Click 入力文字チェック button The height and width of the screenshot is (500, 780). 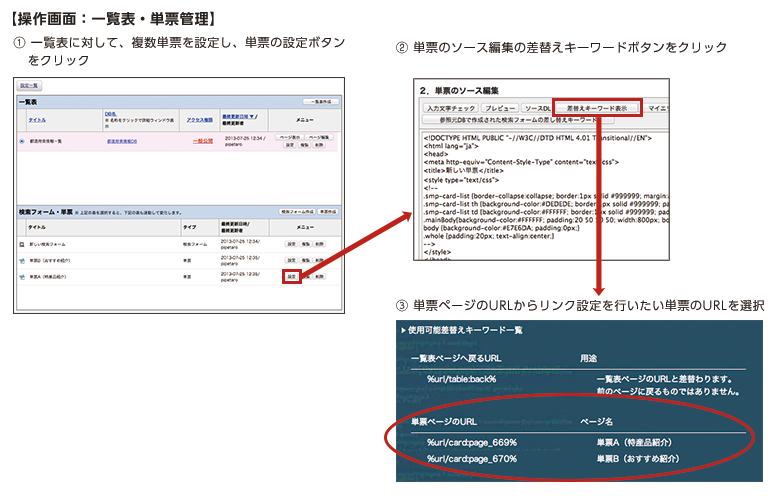coord(451,108)
